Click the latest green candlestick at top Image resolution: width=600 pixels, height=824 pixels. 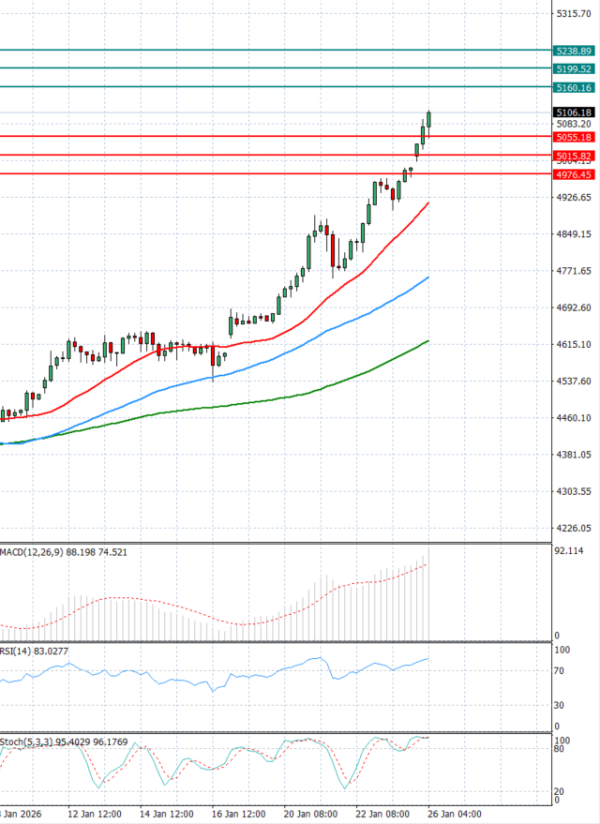429,119
